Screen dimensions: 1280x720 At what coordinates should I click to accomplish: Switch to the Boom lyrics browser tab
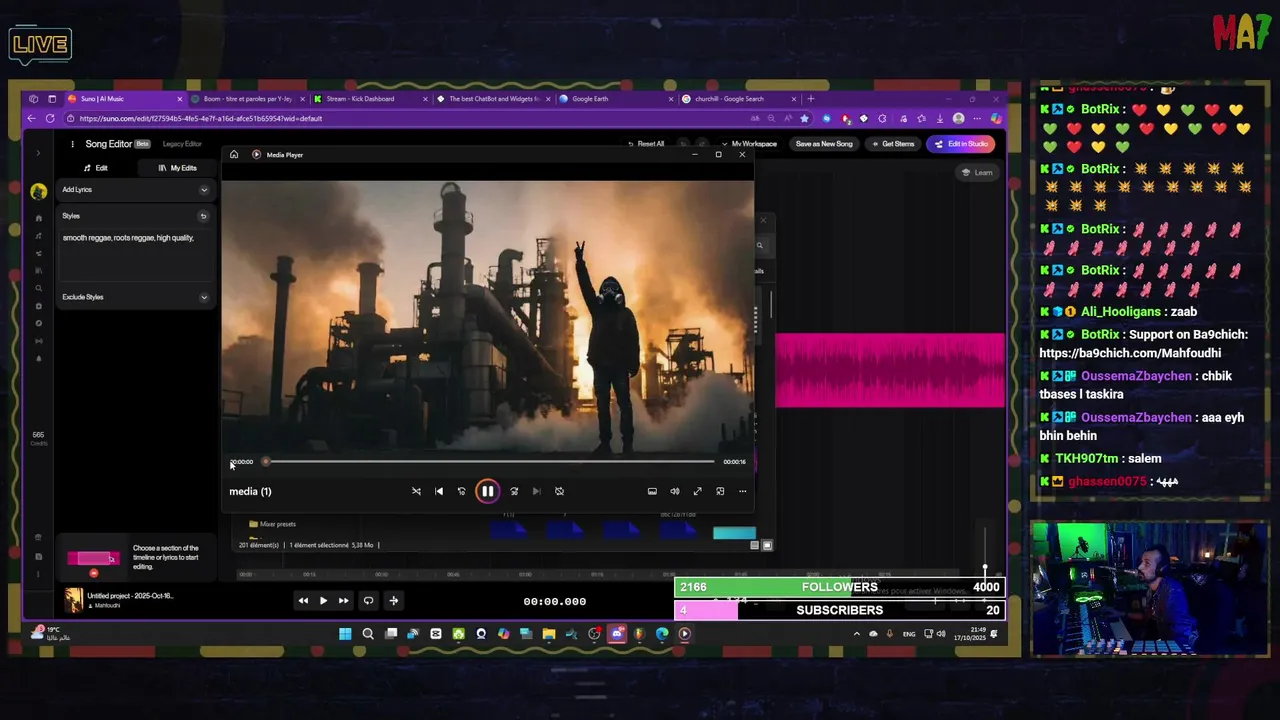point(247,99)
